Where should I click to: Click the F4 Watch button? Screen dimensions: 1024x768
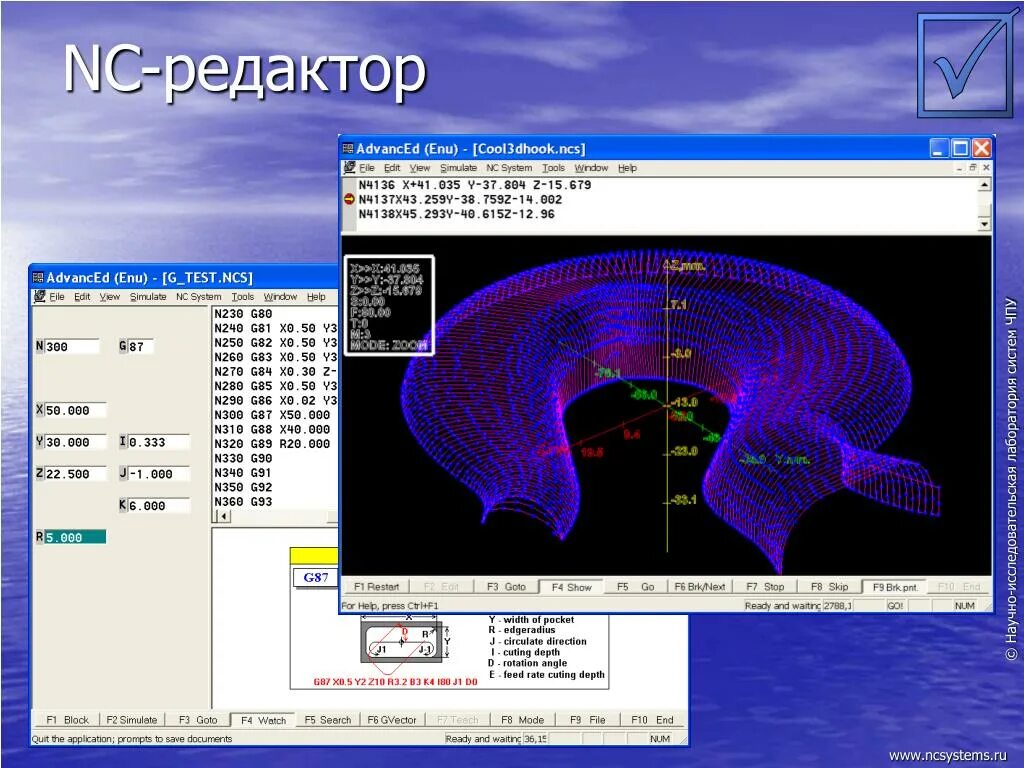[263, 720]
